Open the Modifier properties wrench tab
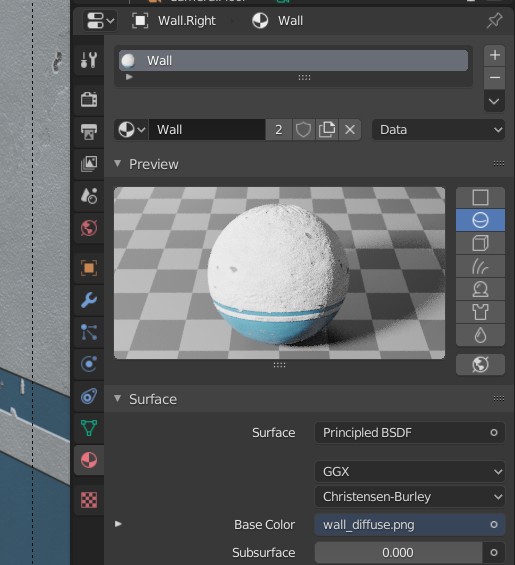The width and height of the screenshot is (515, 565). click(89, 300)
